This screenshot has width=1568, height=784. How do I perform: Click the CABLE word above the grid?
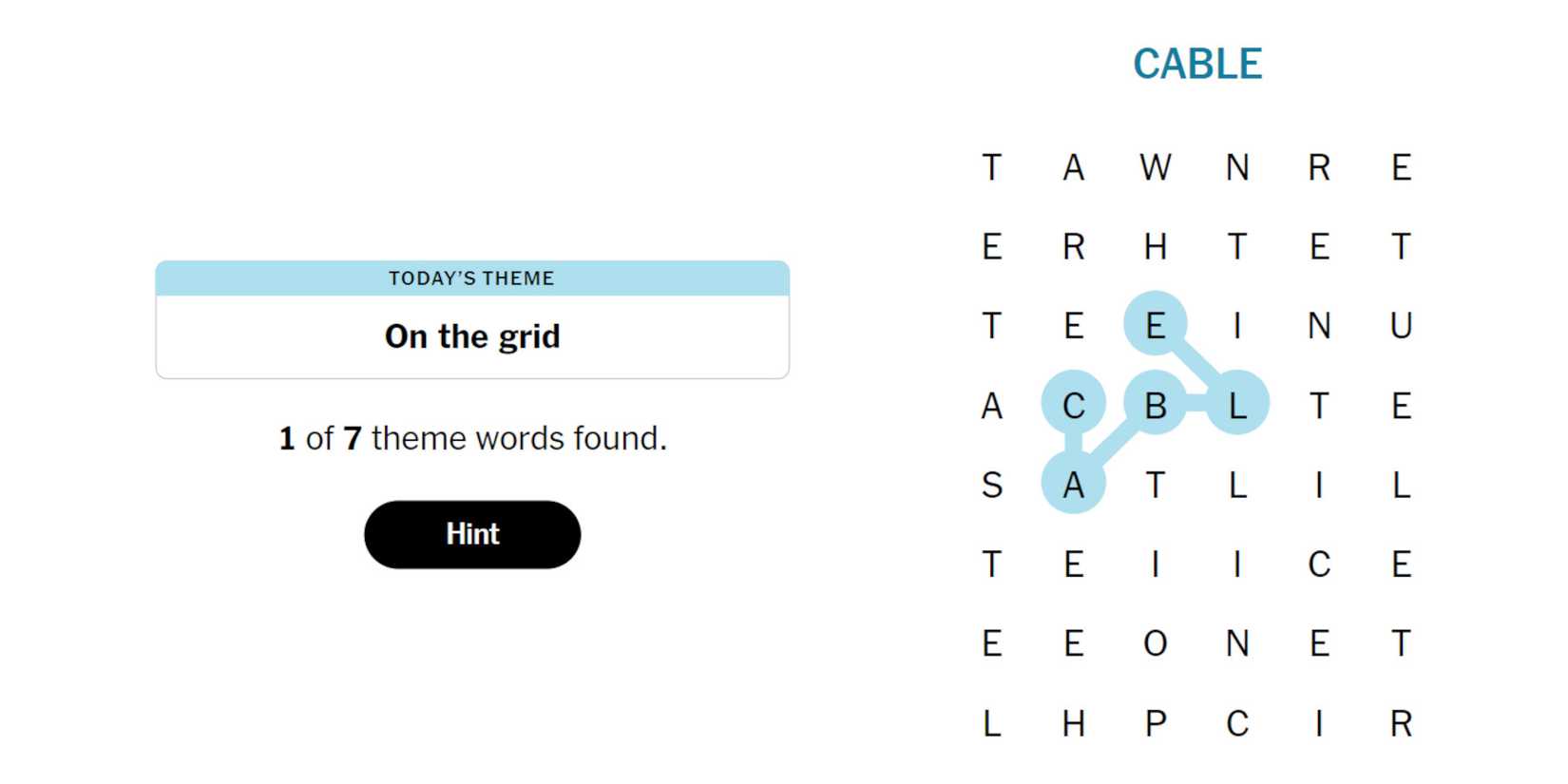coord(1197,65)
